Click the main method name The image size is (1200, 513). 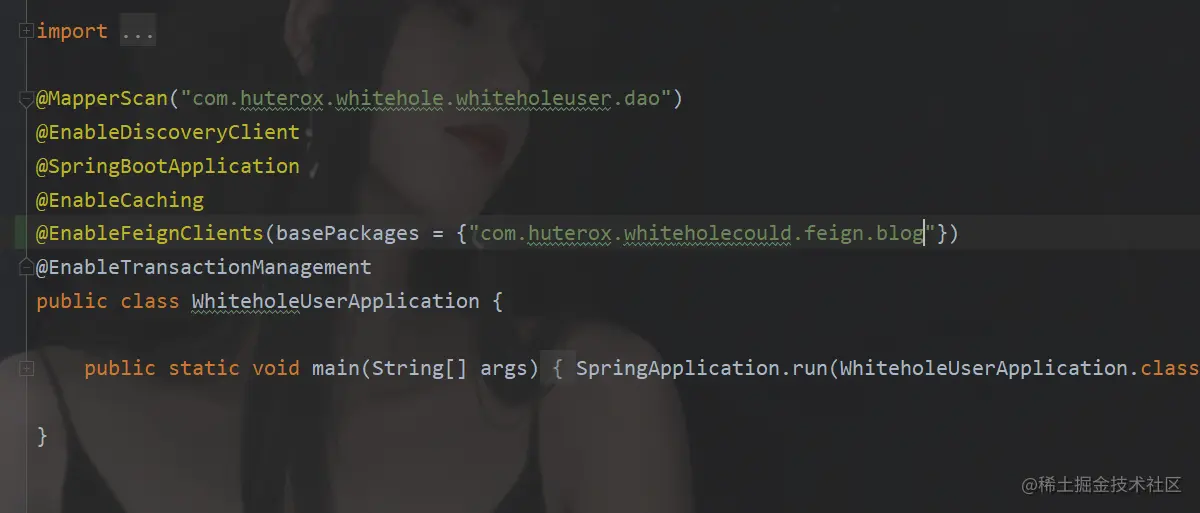(336, 368)
